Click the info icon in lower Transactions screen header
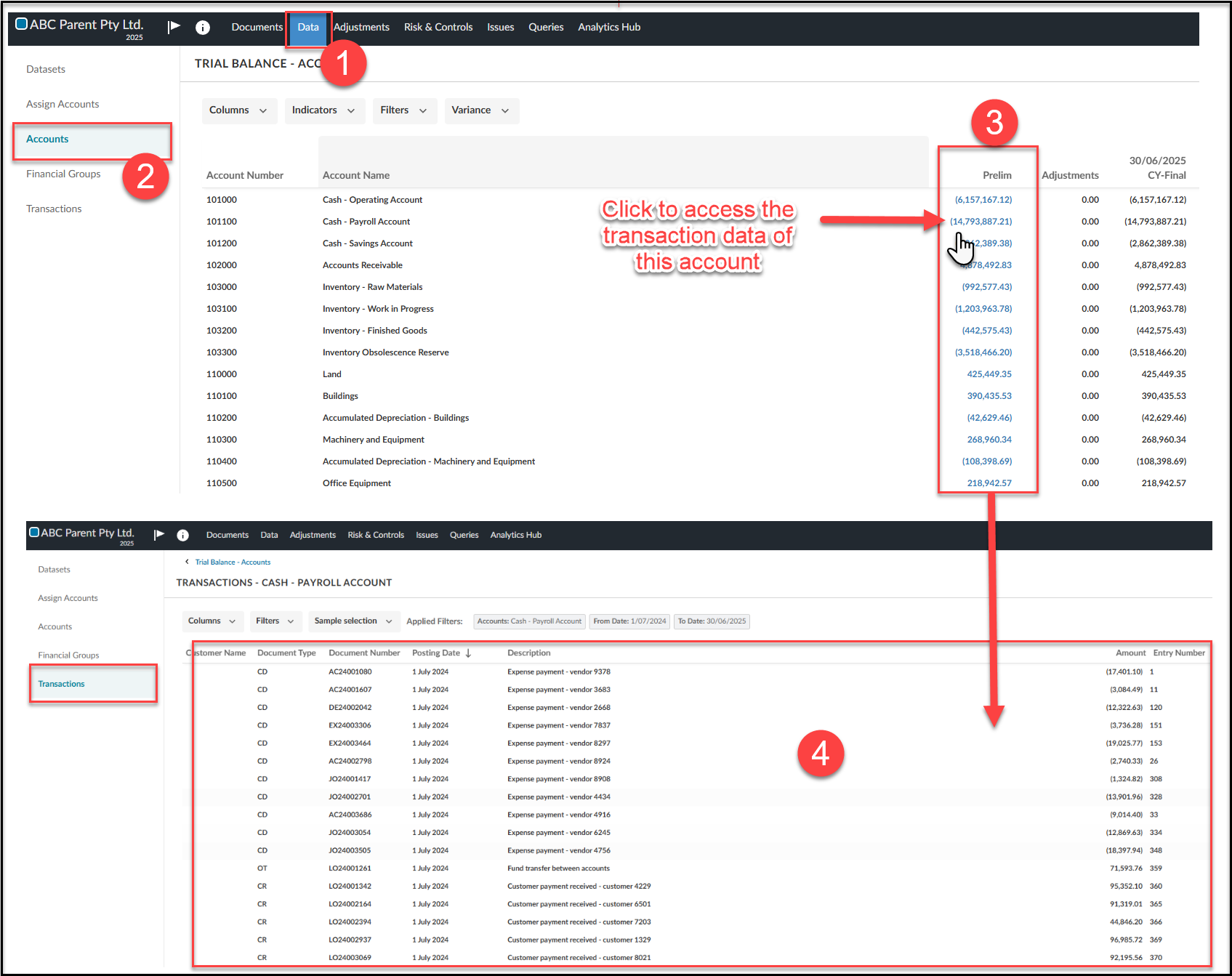 click(x=183, y=535)
